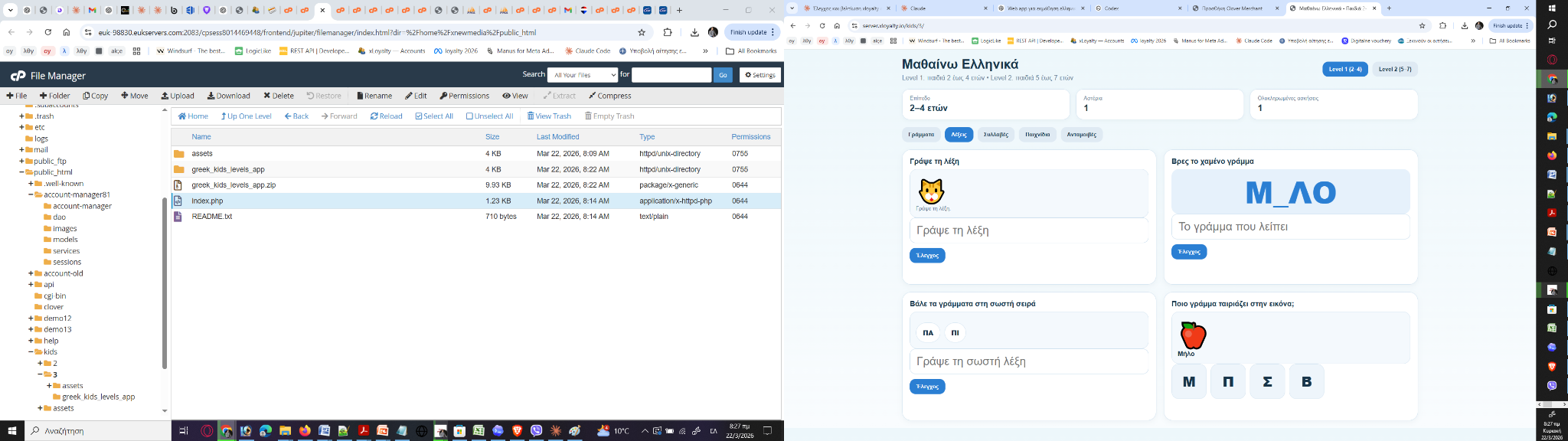The width and height of the screenshot is (1568, 441).
Task: Expand the .trash folder in tree
Action: pyautogui.click(x=21, y=116)
